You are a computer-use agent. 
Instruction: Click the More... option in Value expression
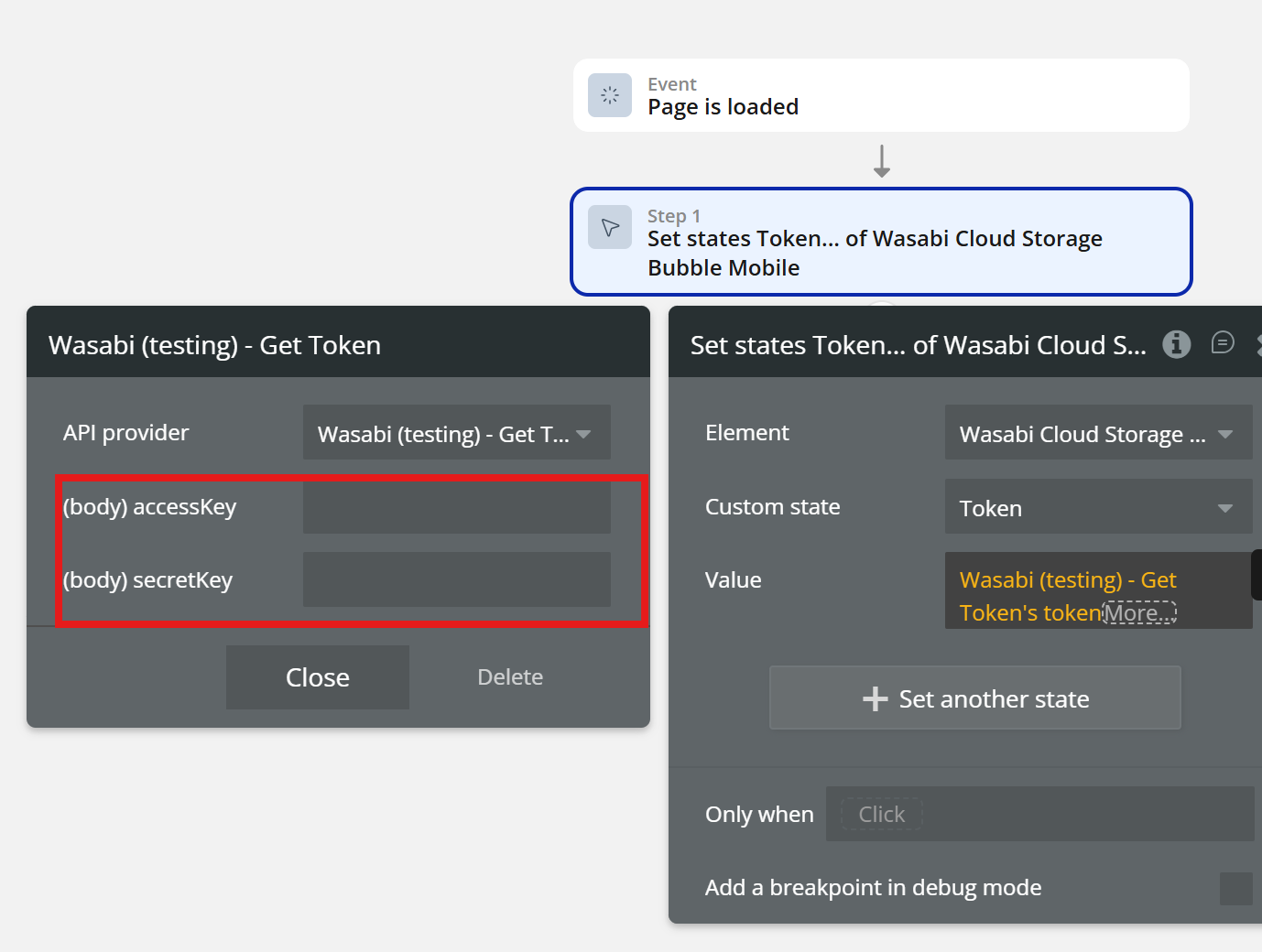(x=1139, y=613)
